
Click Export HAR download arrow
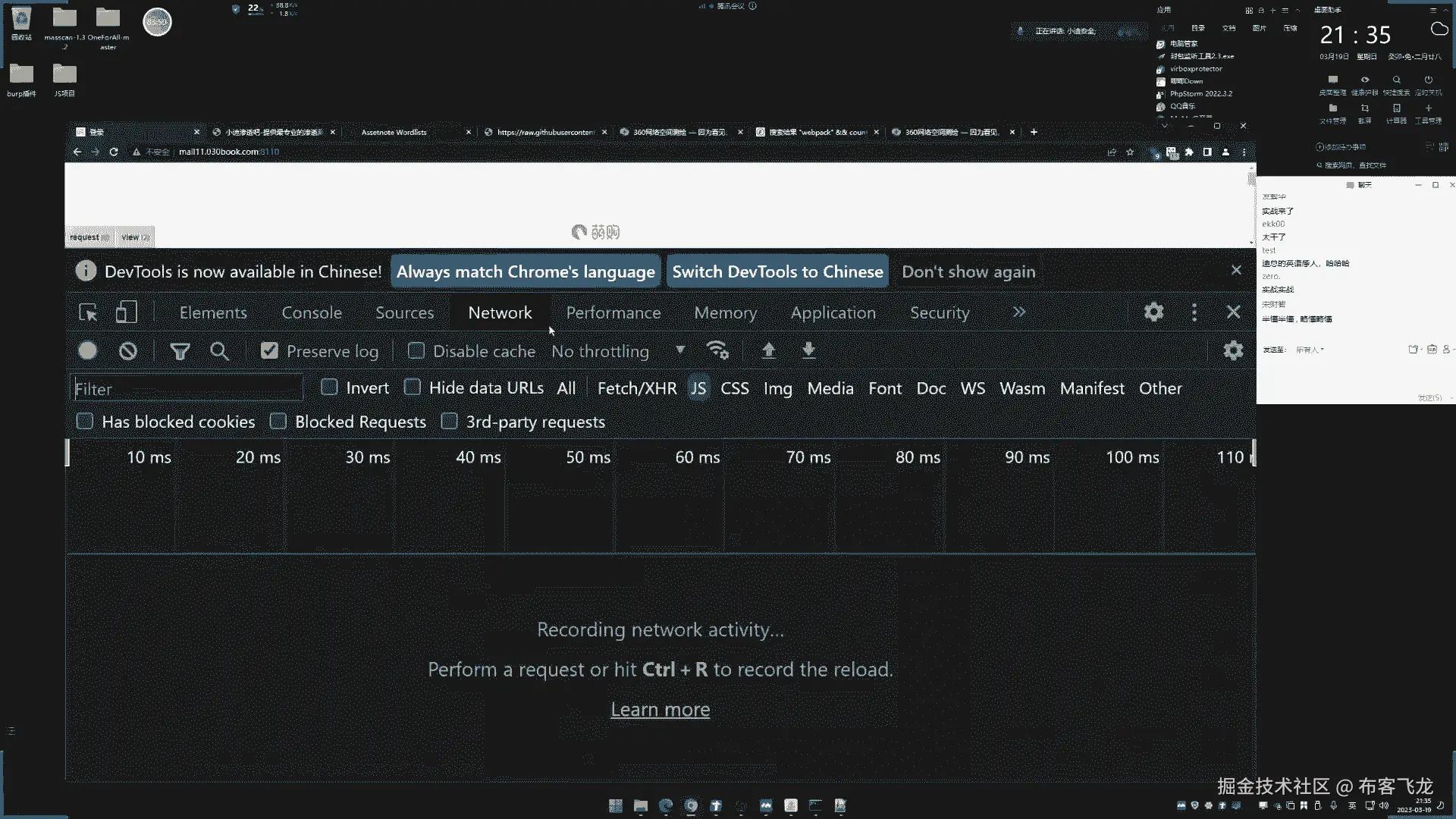pos(808,350)
